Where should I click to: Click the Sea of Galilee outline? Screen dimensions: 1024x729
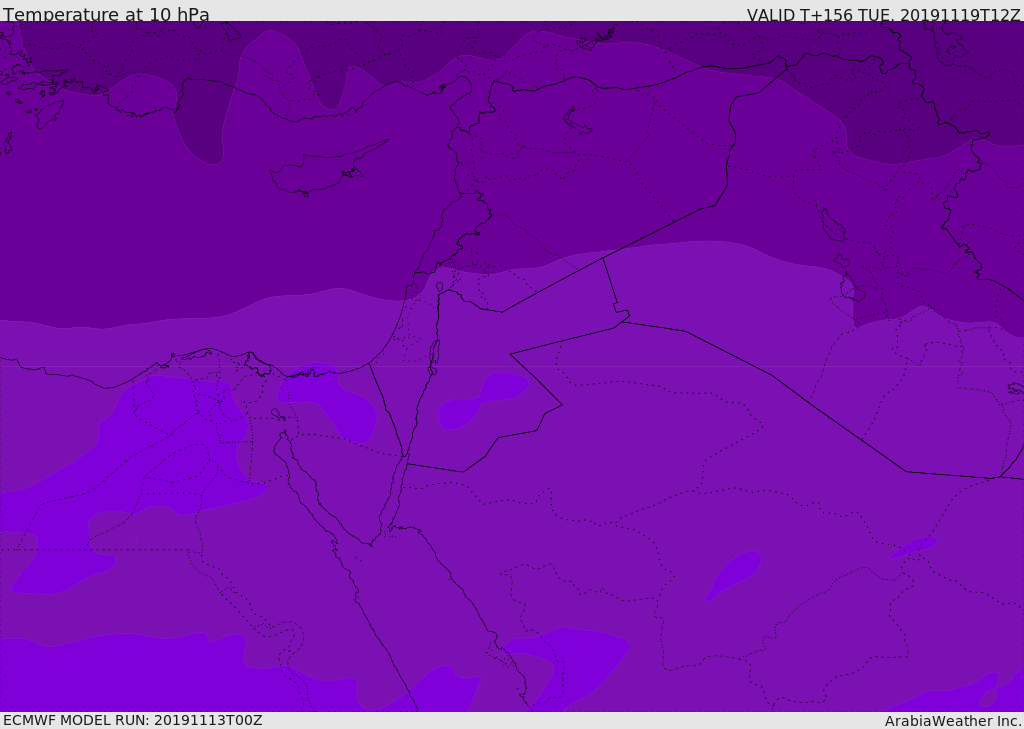click(x=439, y=287)
